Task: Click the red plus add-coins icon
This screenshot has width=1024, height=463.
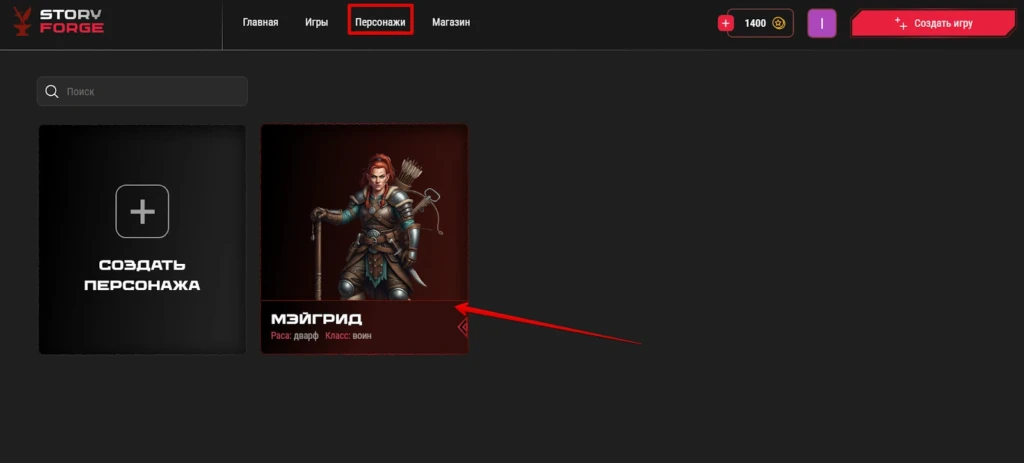Action: [x=726, y=24]
